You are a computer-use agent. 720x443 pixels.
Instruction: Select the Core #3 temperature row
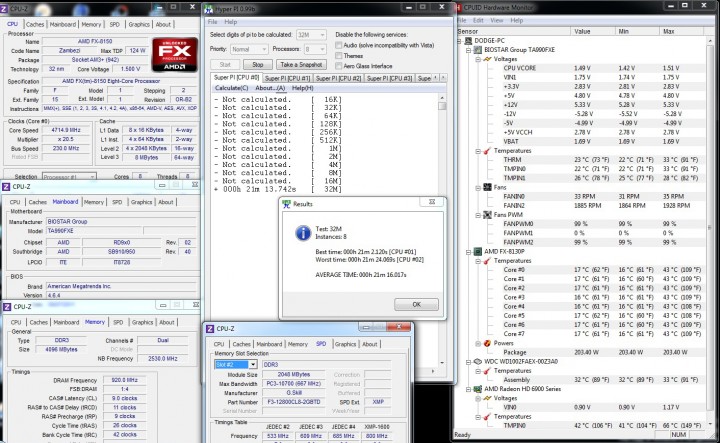coord(603,297)
